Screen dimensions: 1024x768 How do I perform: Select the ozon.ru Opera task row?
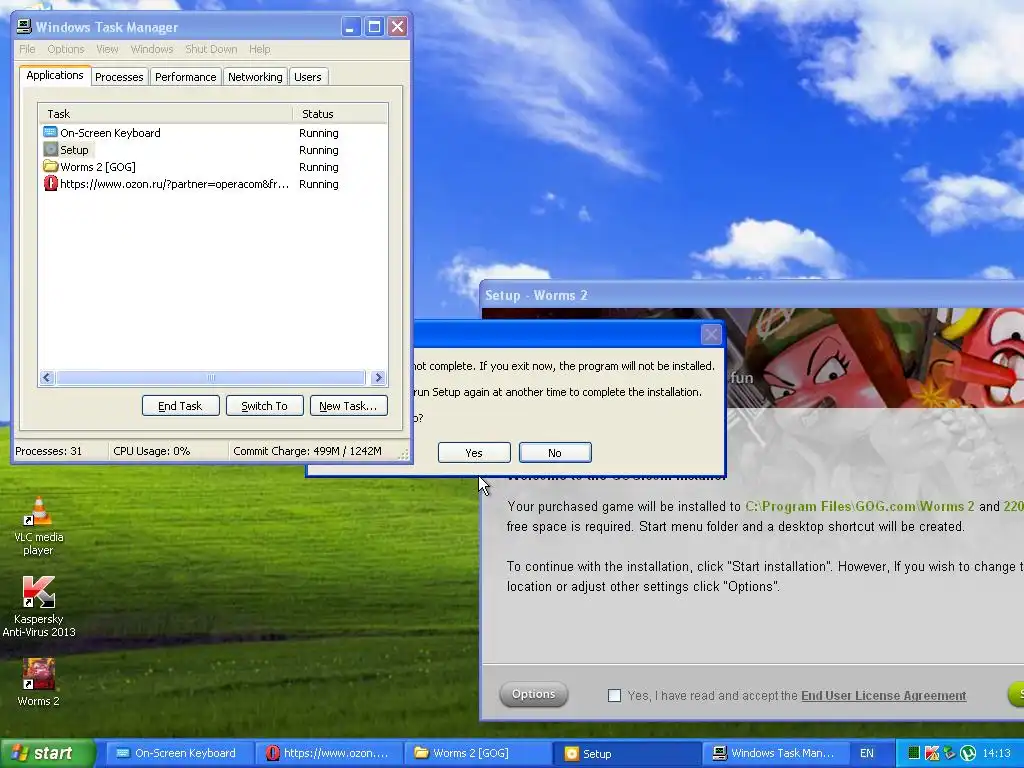[213, 184]
